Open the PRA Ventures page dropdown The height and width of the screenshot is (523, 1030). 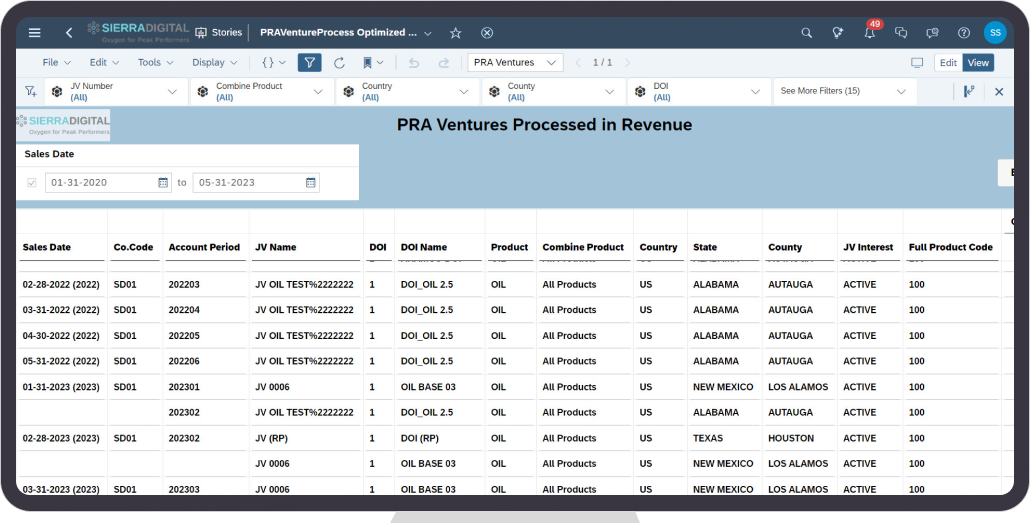coord(515,63)
